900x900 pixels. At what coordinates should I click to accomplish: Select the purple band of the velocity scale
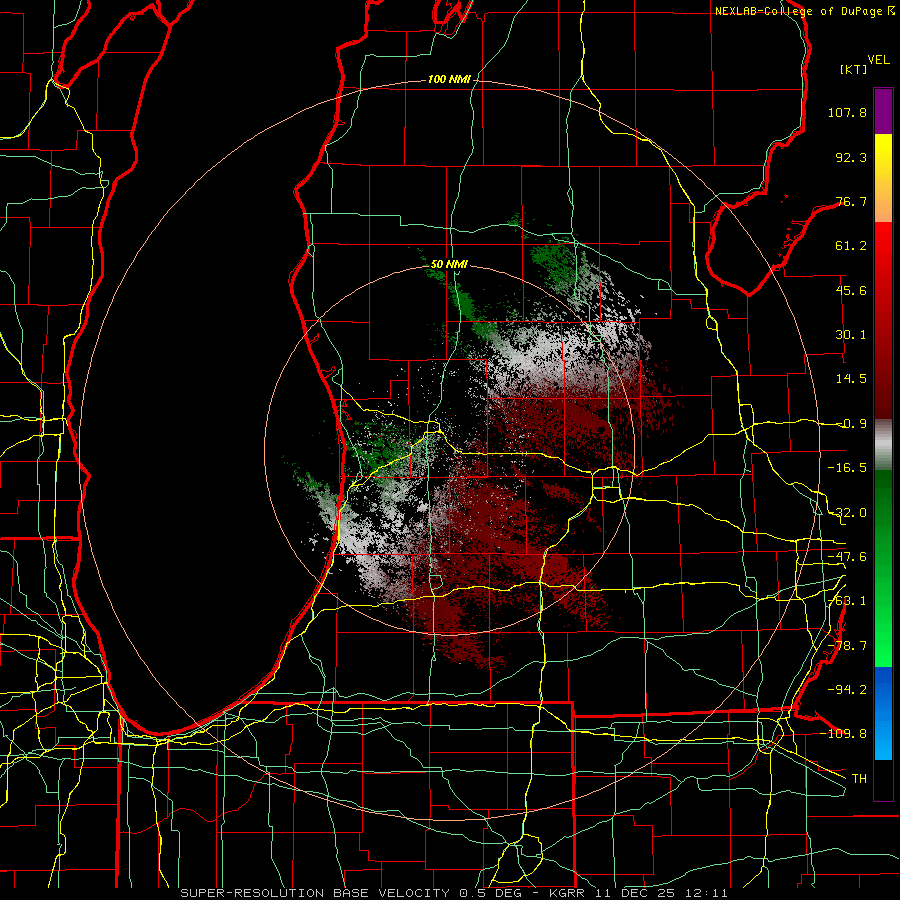(883, 111)
